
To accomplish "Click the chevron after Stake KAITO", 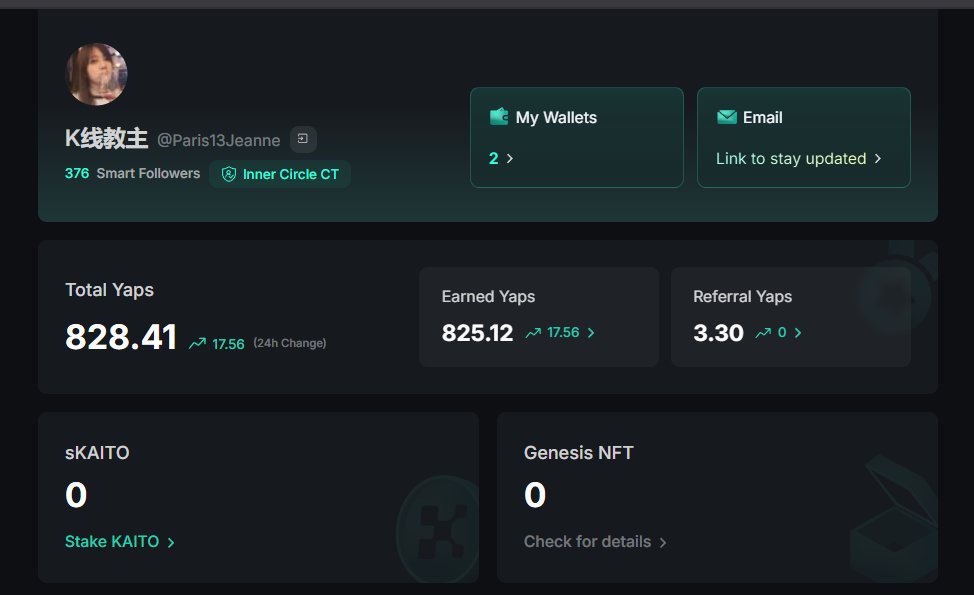I will pos(171,543).
